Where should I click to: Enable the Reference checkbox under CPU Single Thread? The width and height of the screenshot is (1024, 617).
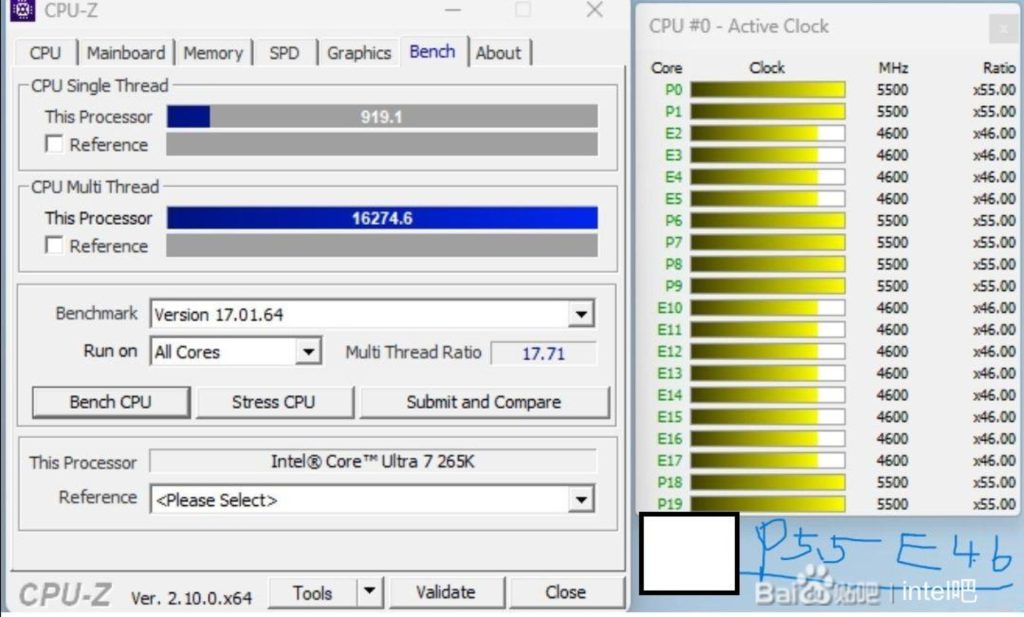pyautogui.click(x=55, y=144)
